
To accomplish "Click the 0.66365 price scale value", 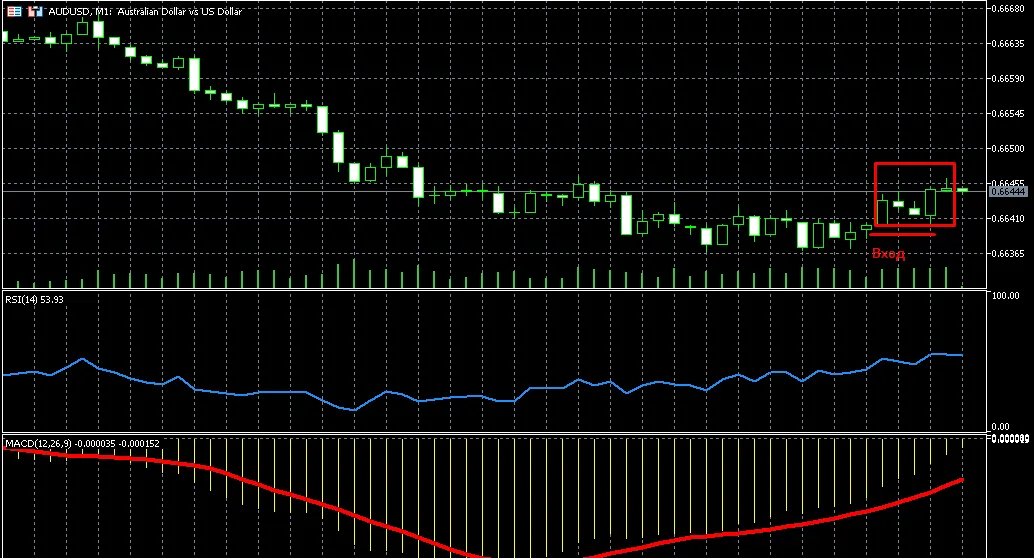I will coord(1008,253).
